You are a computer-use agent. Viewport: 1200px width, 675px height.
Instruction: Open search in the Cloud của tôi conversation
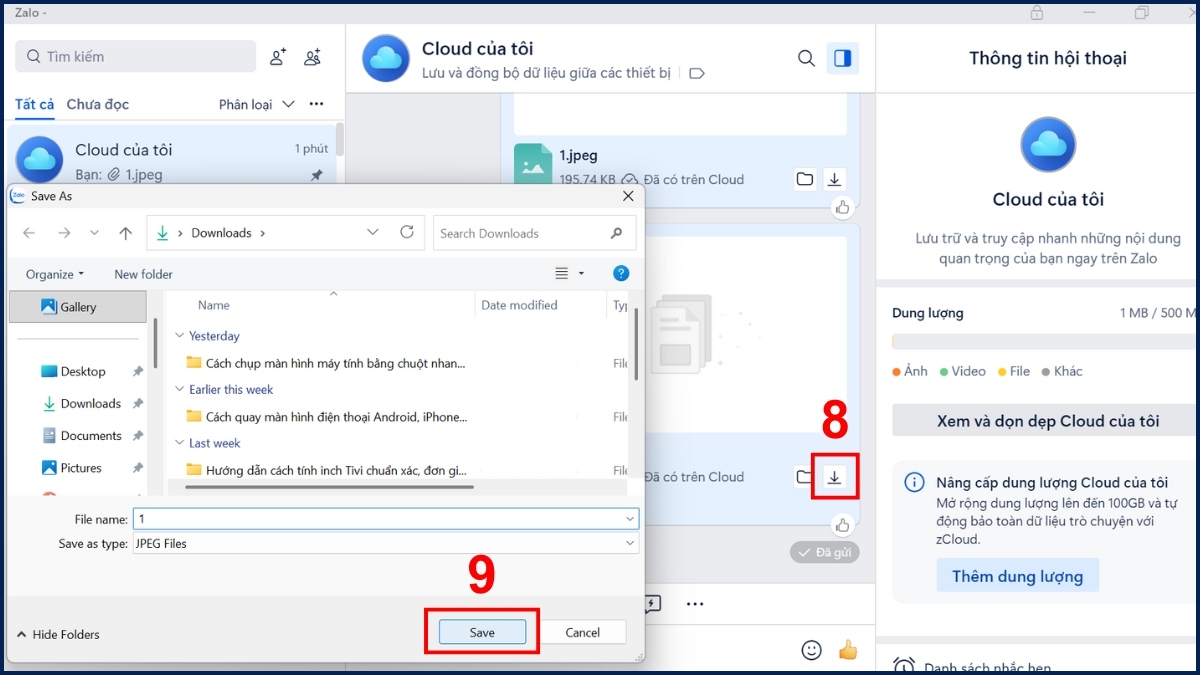pos(806,58)
